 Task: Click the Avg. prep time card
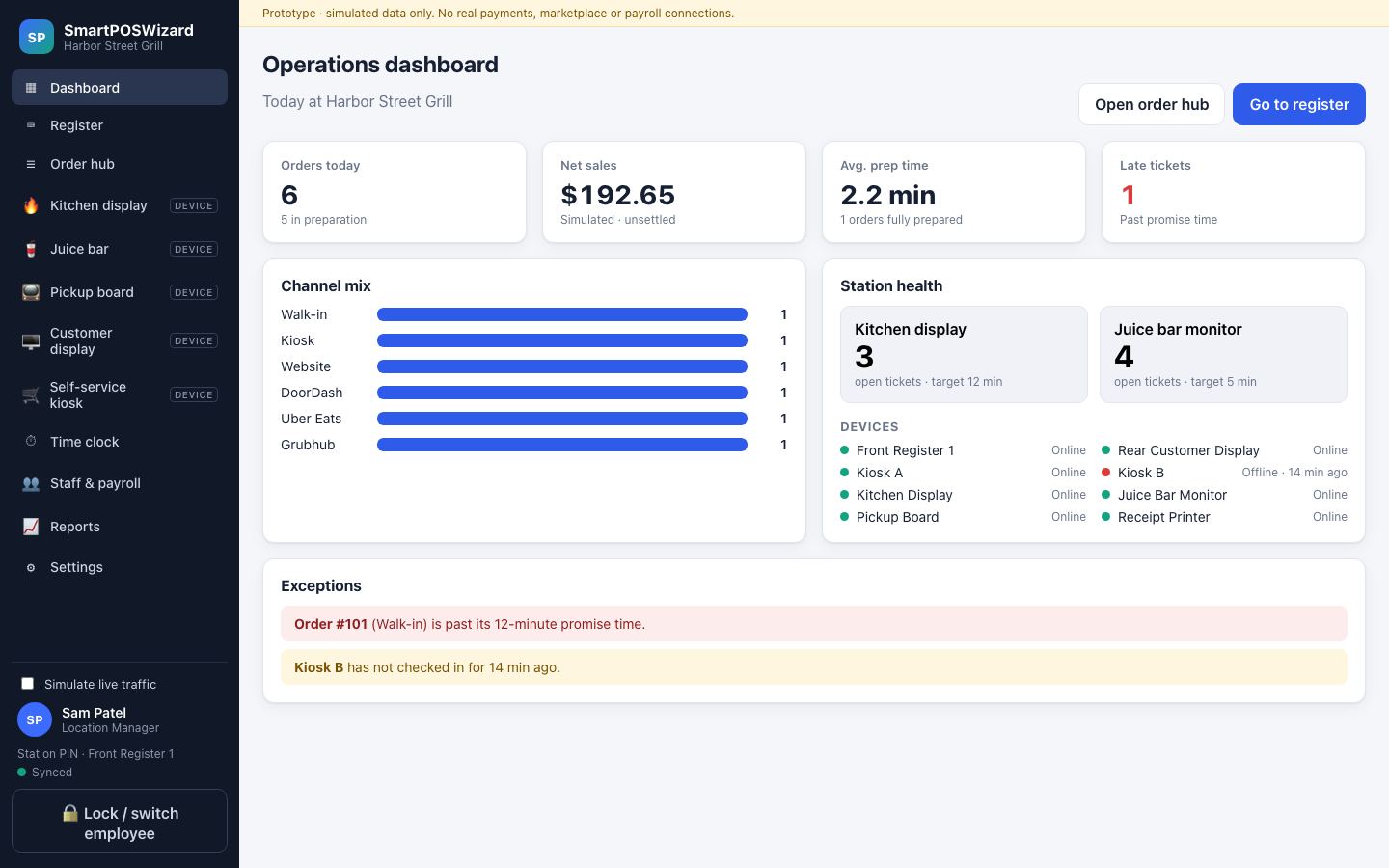(954, 192)
